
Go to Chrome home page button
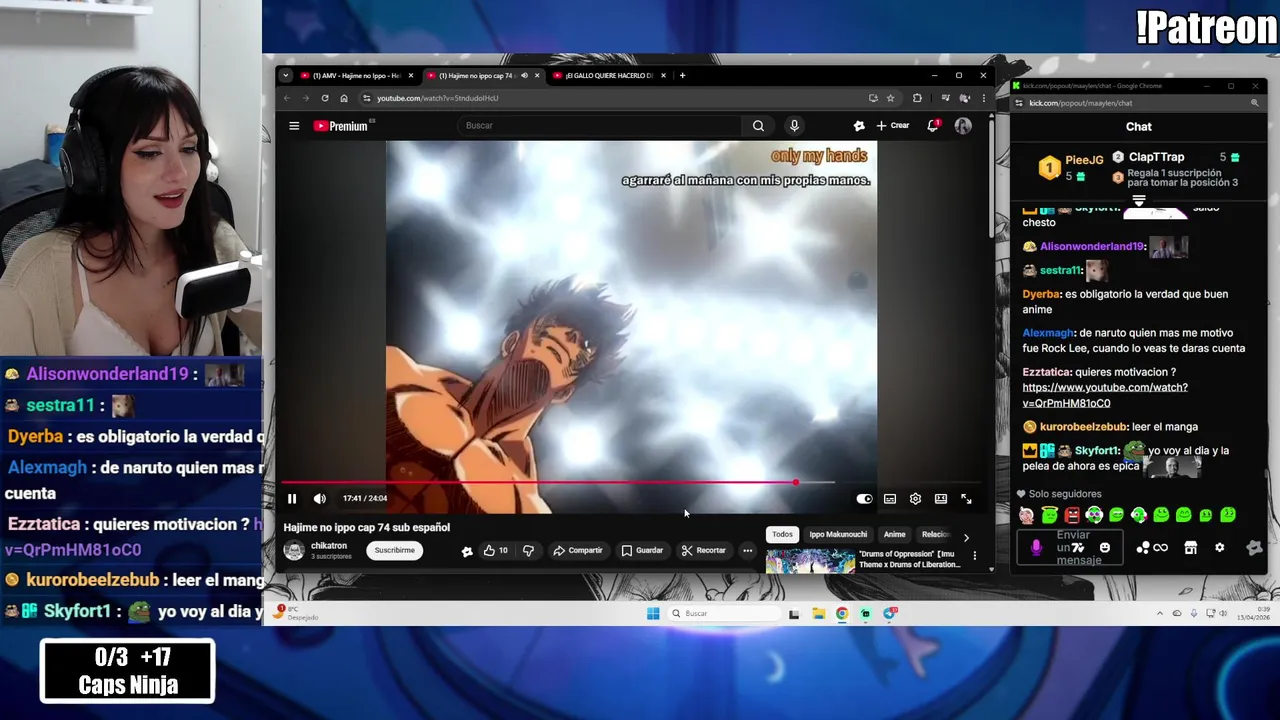click(x=344, y=98)
